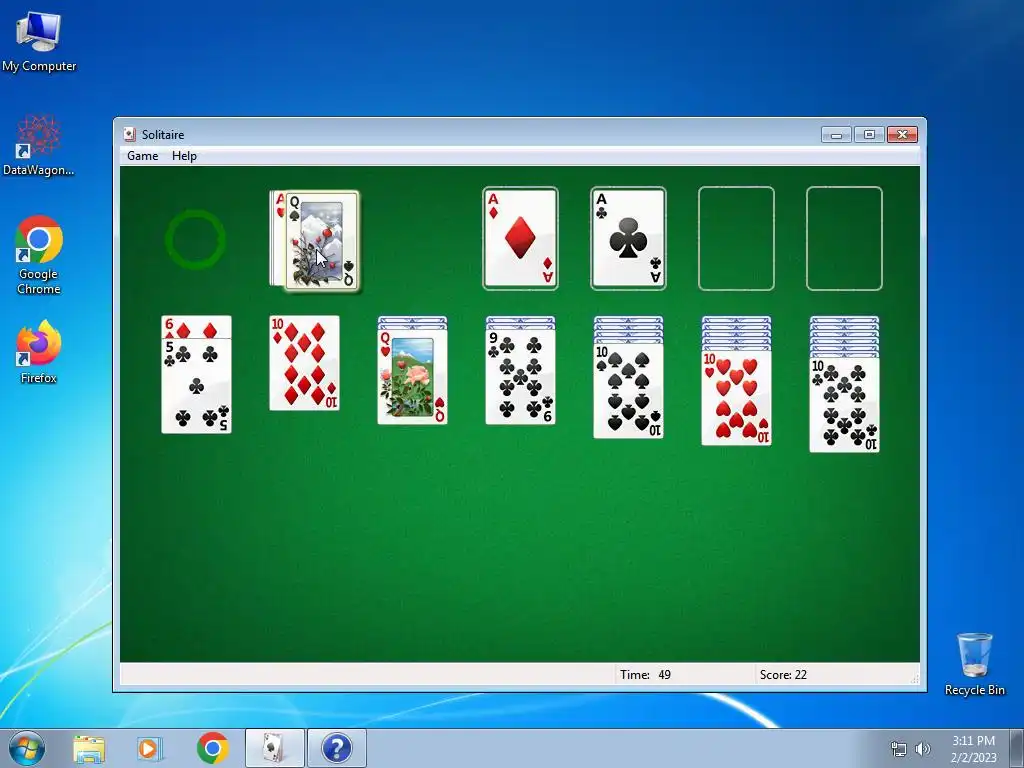This screenshot has height=768, width=1024.
Task: Click the Solitaire taskbar button
Action: click(274, 748)
